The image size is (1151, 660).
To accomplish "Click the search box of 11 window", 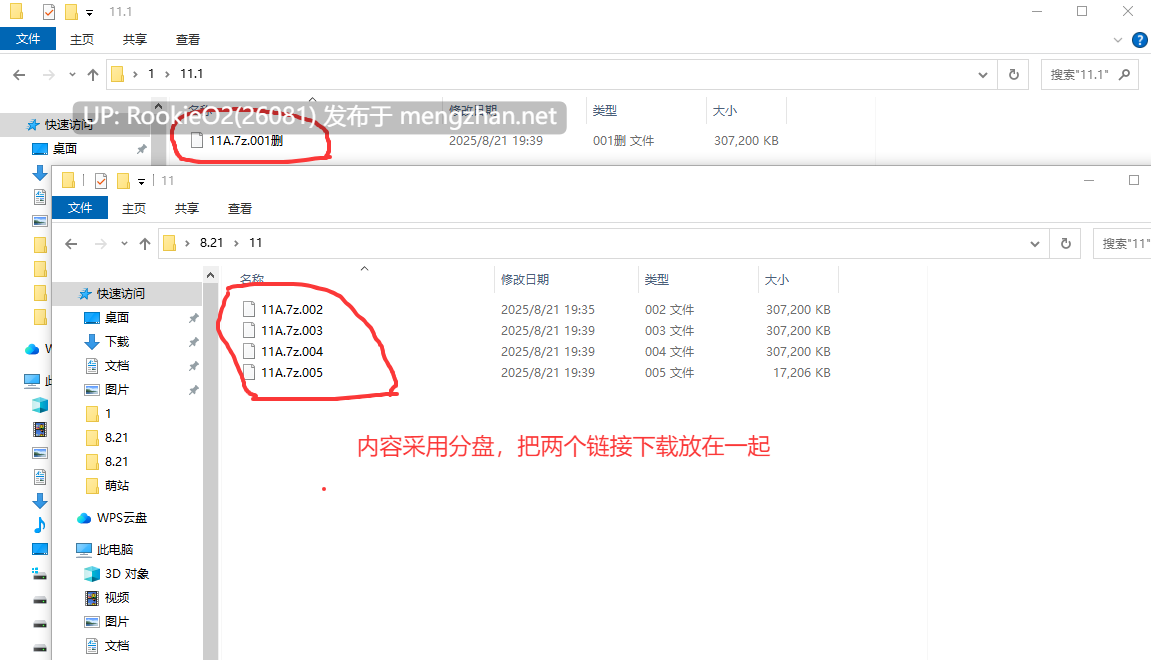I will point(1122,244).
